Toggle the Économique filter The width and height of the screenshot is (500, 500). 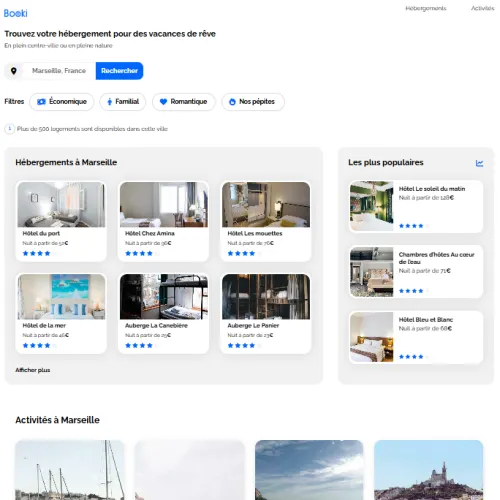62,102
